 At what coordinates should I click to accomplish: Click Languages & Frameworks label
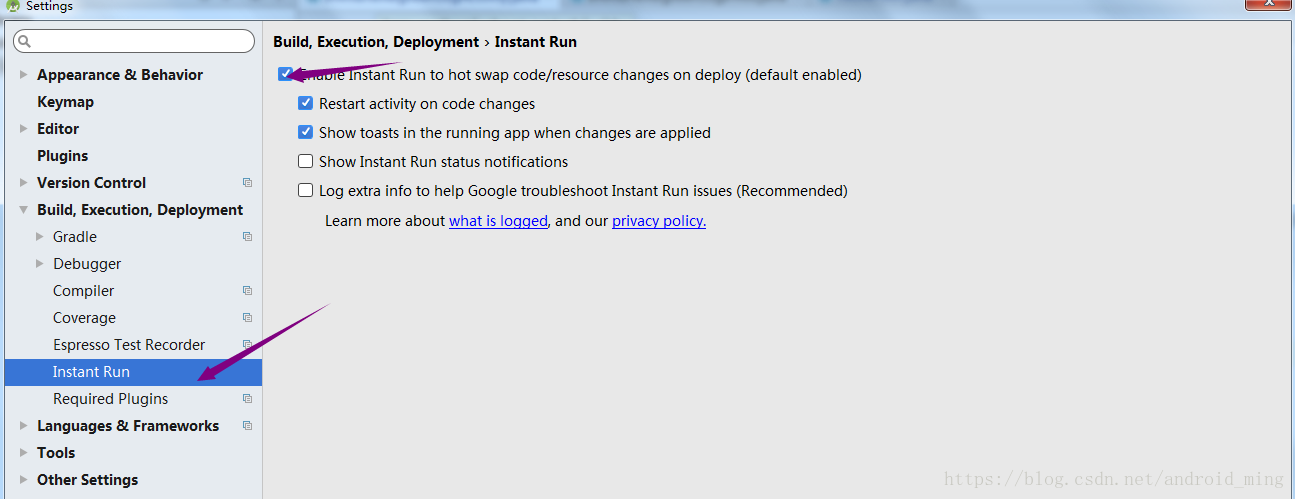pyautogui.click(x=128, y=426)
